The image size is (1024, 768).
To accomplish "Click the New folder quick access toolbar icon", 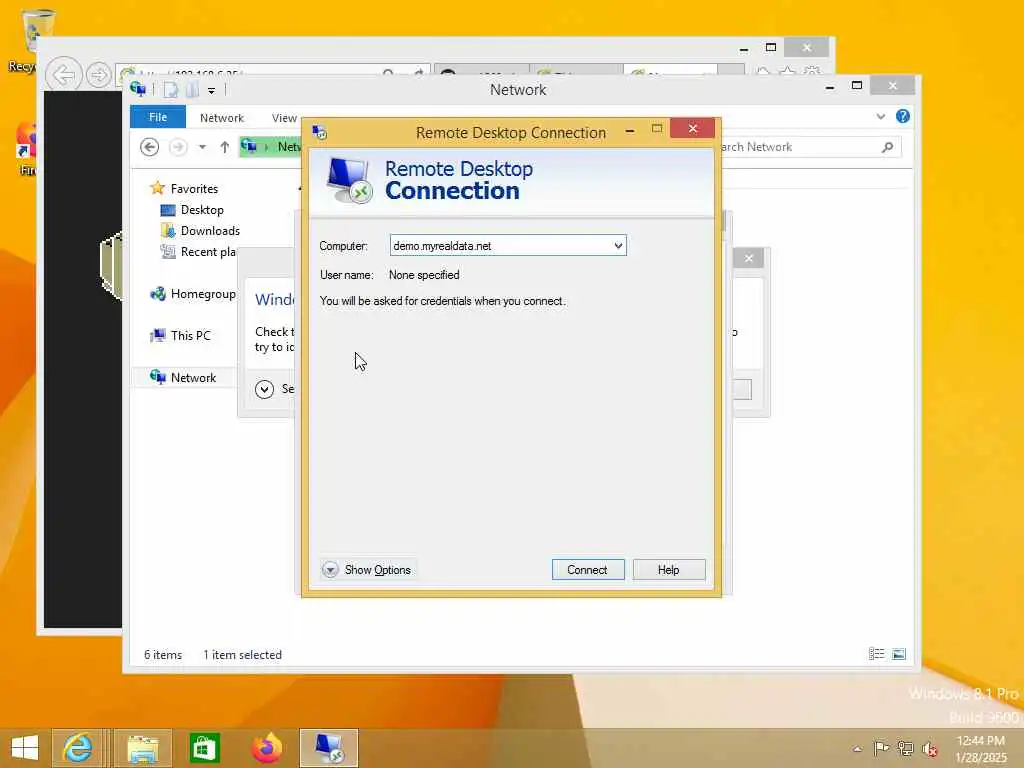I will (192, 90).
